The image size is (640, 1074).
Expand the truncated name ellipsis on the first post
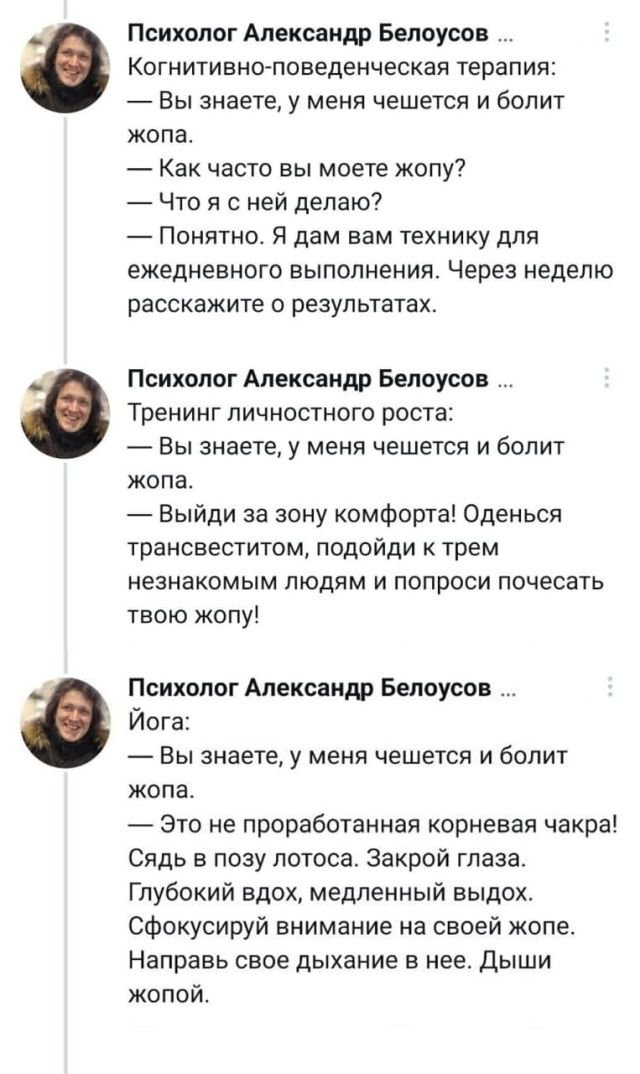(505, 40)
